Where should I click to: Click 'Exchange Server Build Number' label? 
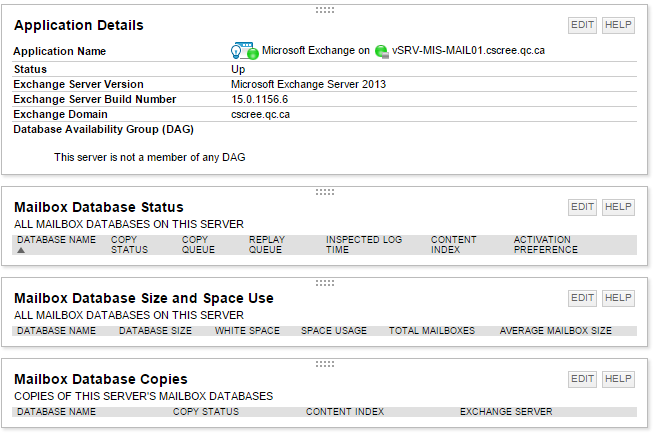pyautogui.click(x=95, y=99)
